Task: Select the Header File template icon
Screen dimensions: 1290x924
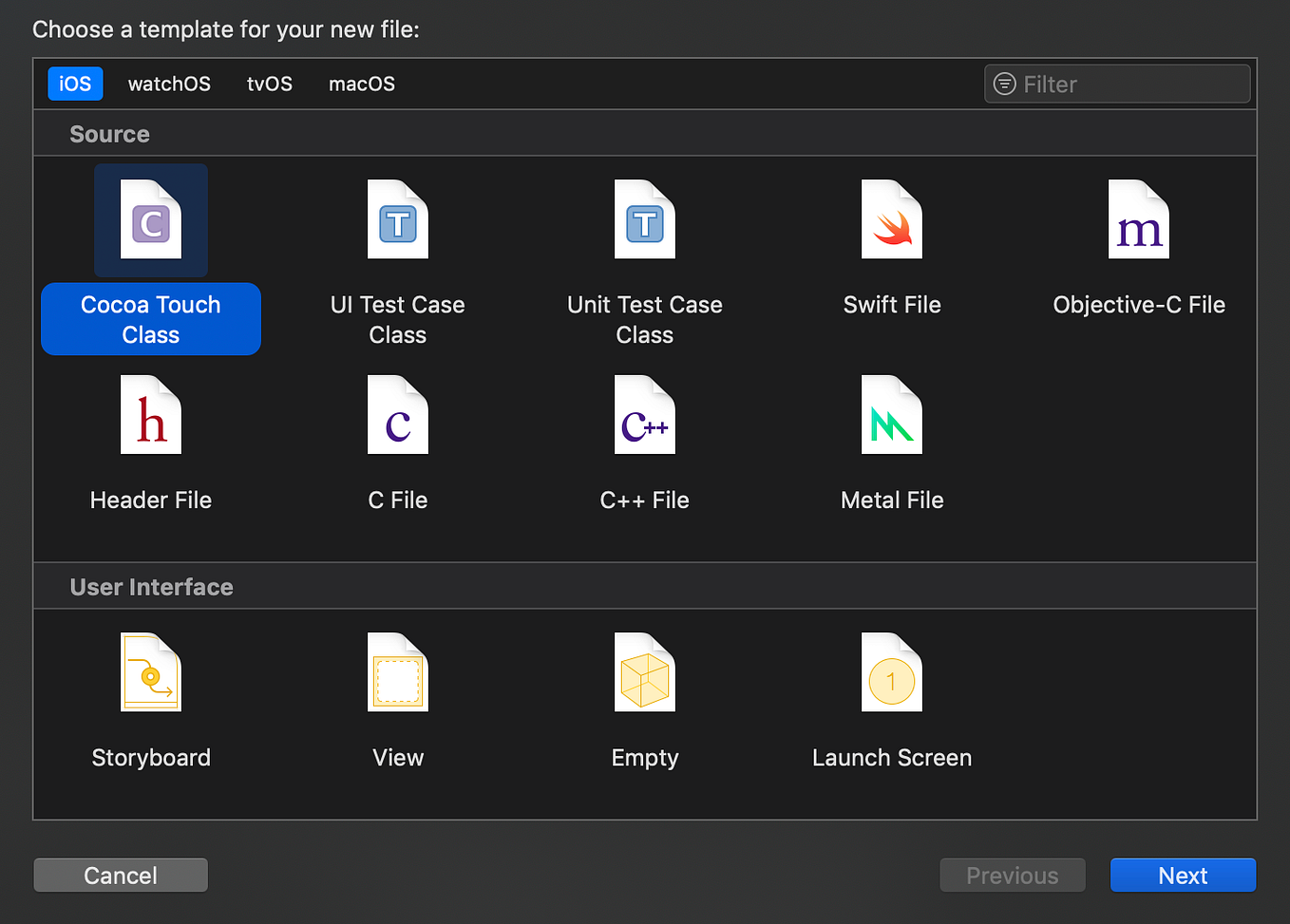Action: 150,415
